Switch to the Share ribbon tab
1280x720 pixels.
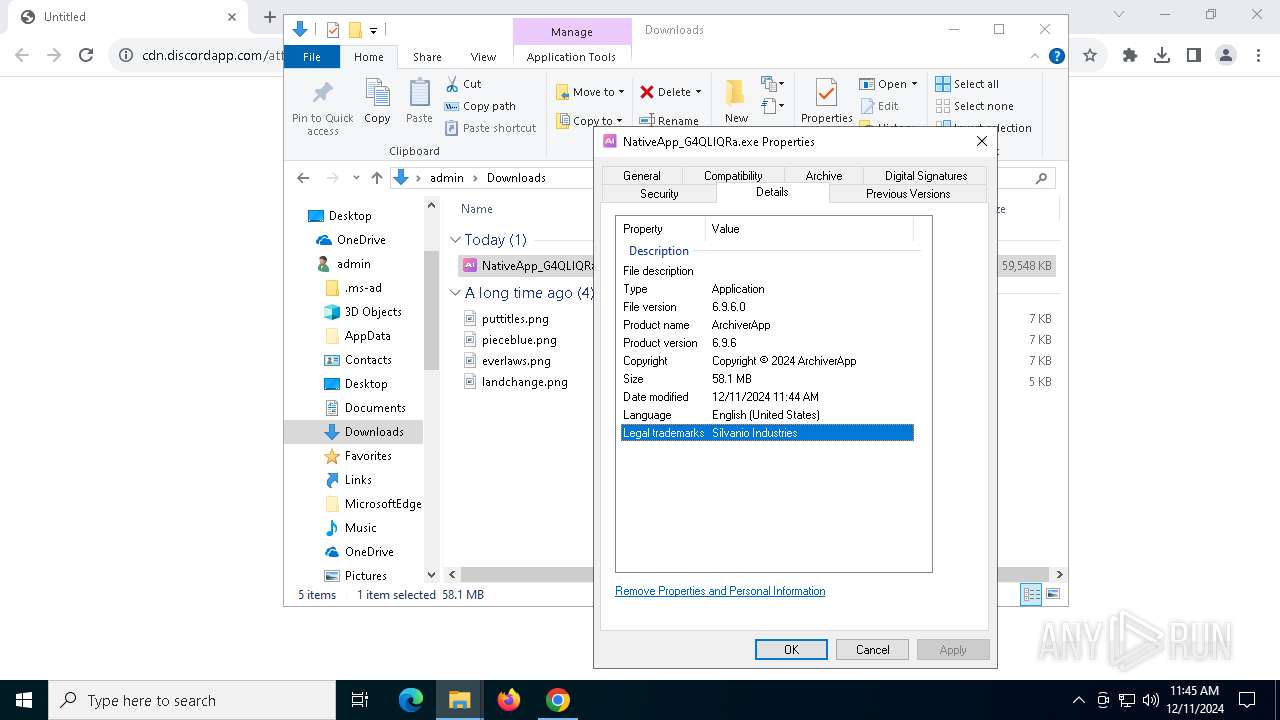[x=427, y=57]
